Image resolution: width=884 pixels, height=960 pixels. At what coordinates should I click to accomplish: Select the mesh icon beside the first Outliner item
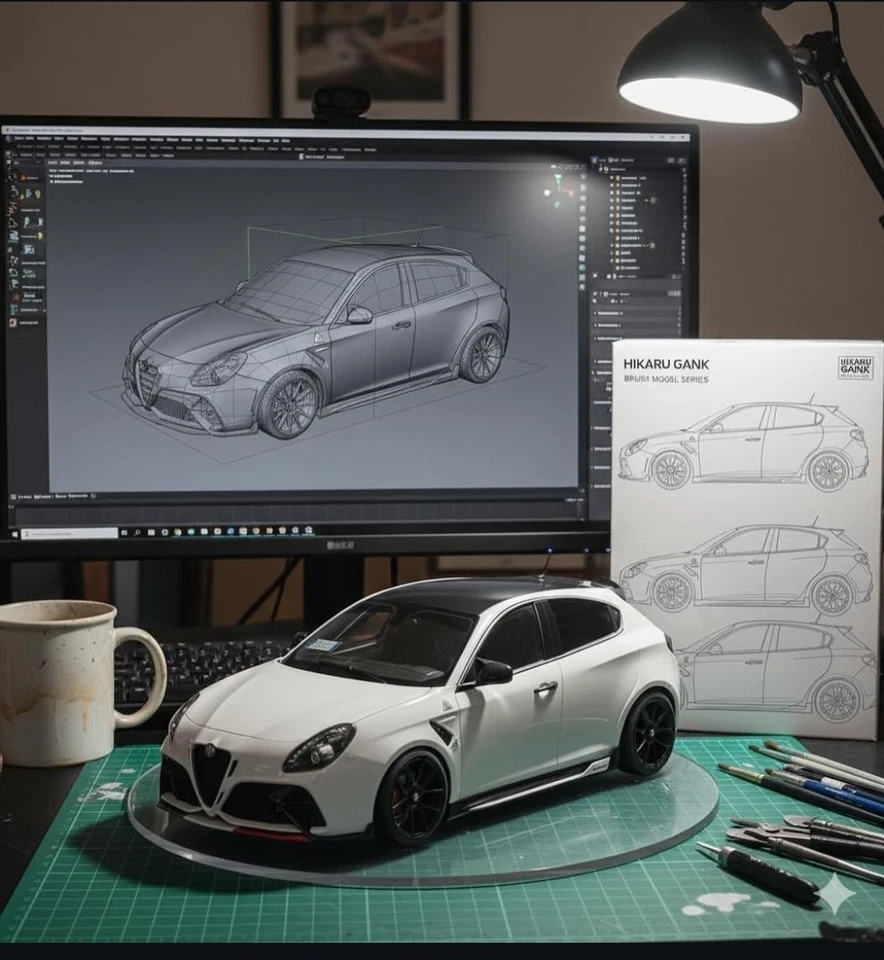(618, 179)
